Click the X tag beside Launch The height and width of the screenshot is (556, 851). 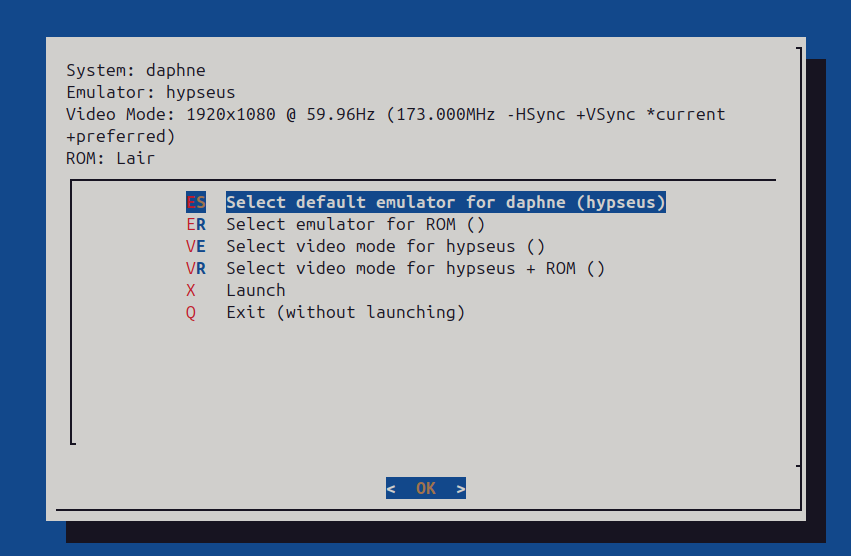(190, 290)
